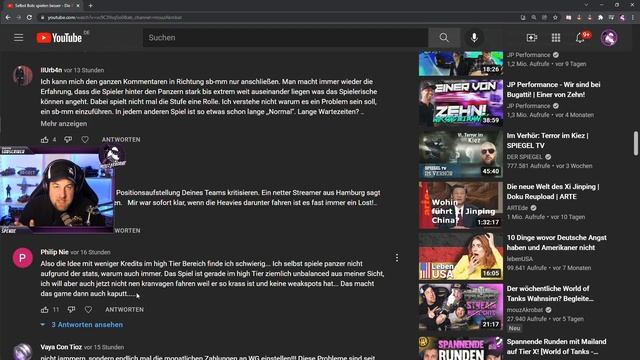Open Spannende Runden video thumbnail

pos(461,348)
